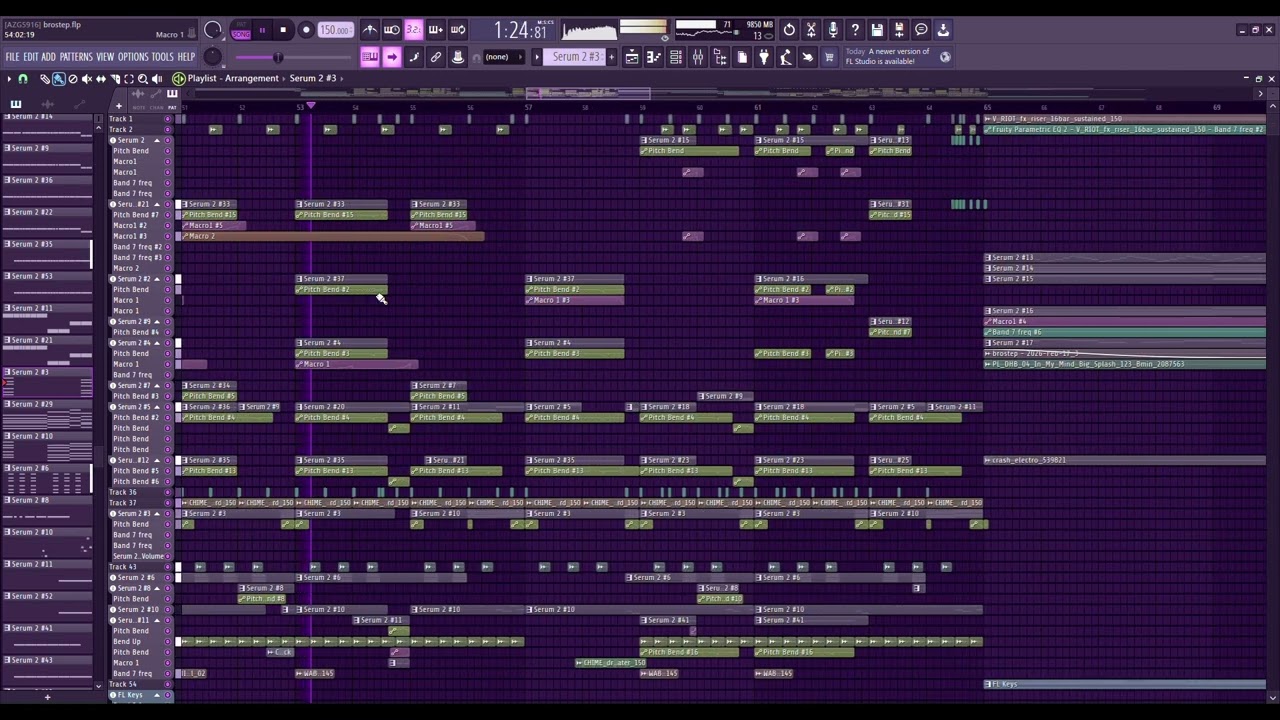Collapse the Serum 2 track group
The height and width of the screenshot is (720, 1280).
pyautogui.click(x=156, y=140)
